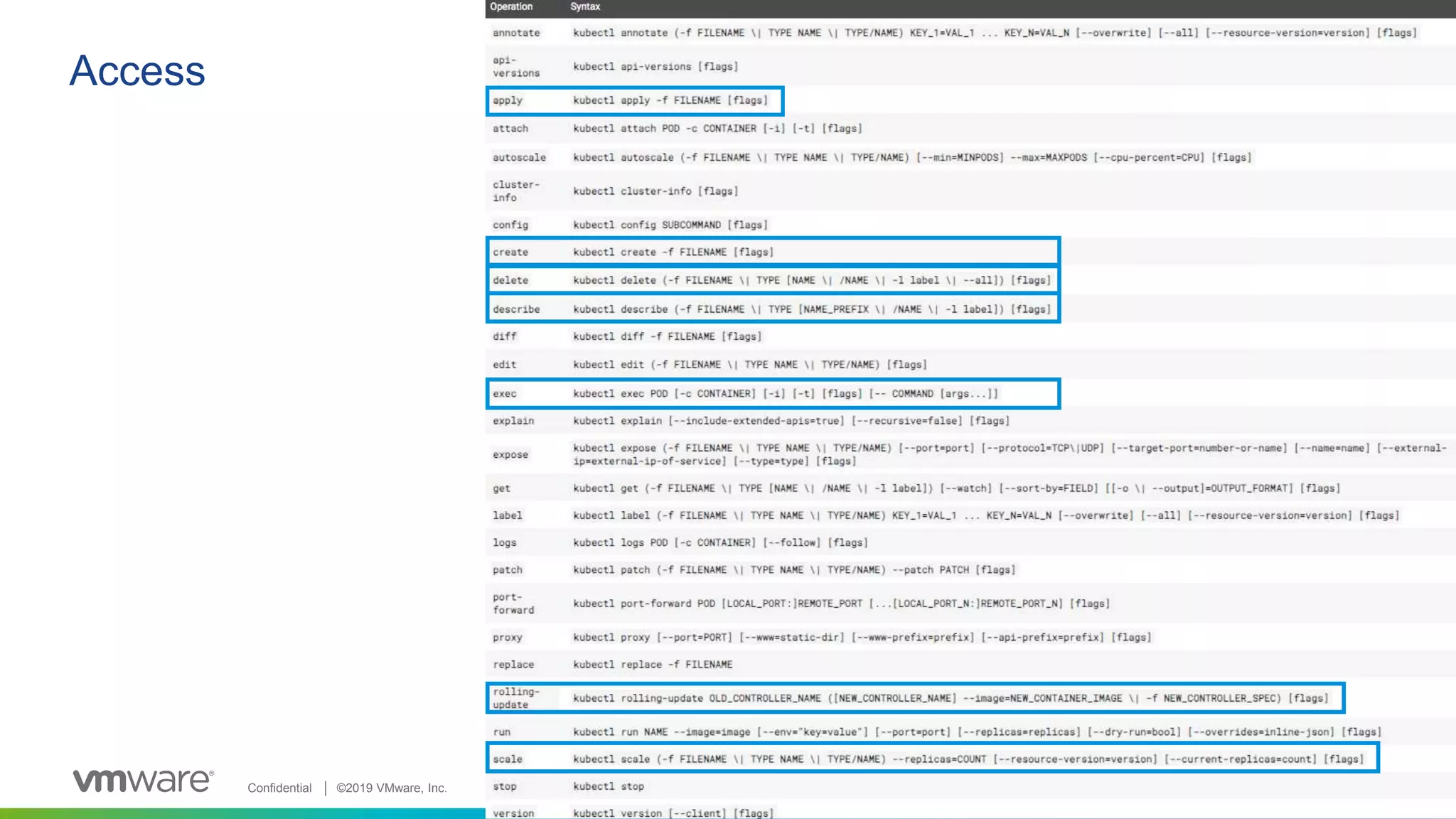The image size is (1456, 819).
Task: Click the annotate operation label
Action: [516, 33]
